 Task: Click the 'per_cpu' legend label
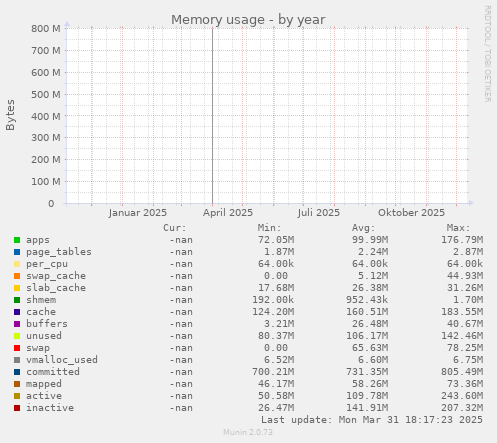click(x=47, y=264)
